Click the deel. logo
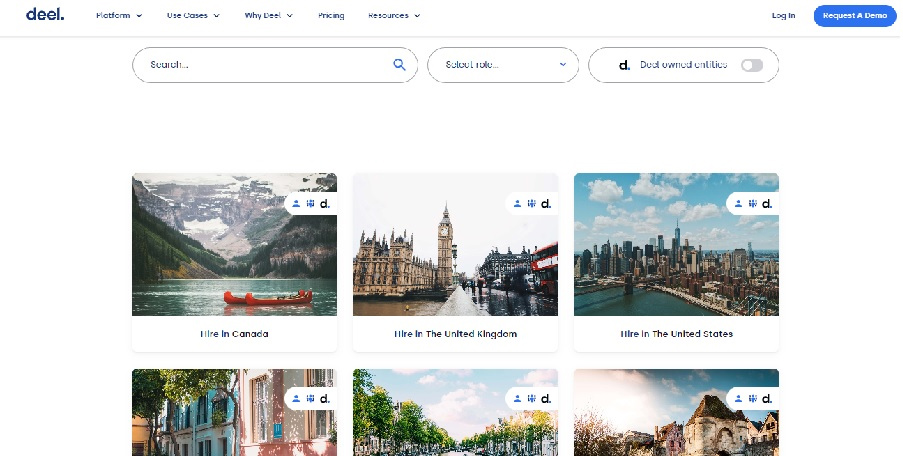 click(45, 14)
